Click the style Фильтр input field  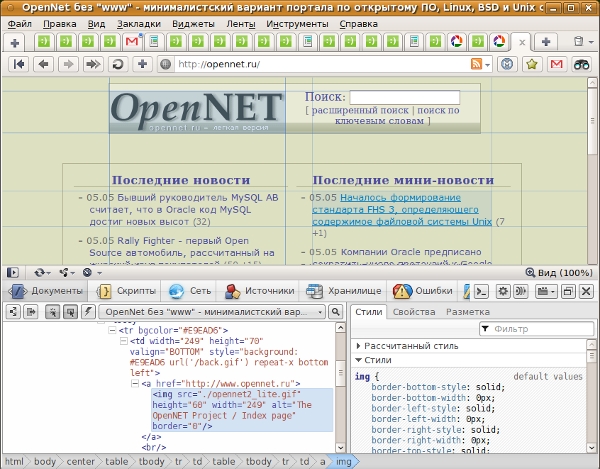(x=538, y=329)
